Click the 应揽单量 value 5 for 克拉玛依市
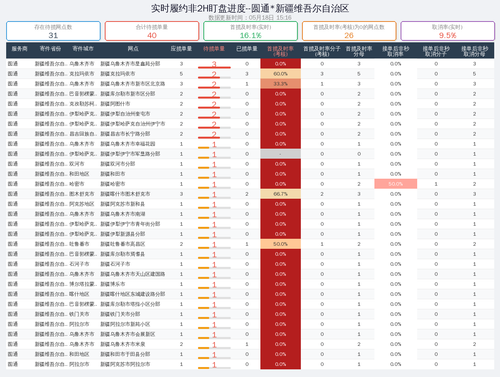The height and width of the screenshot is (377, 500). point(181,74)
